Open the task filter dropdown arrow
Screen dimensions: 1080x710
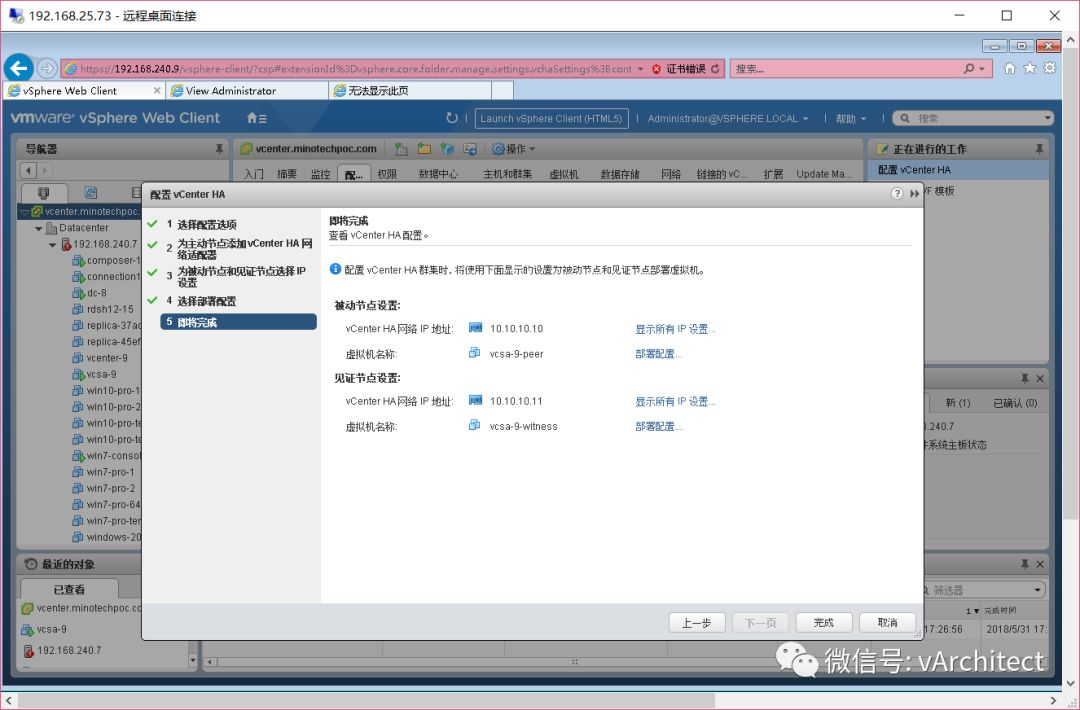point(1037,590)
